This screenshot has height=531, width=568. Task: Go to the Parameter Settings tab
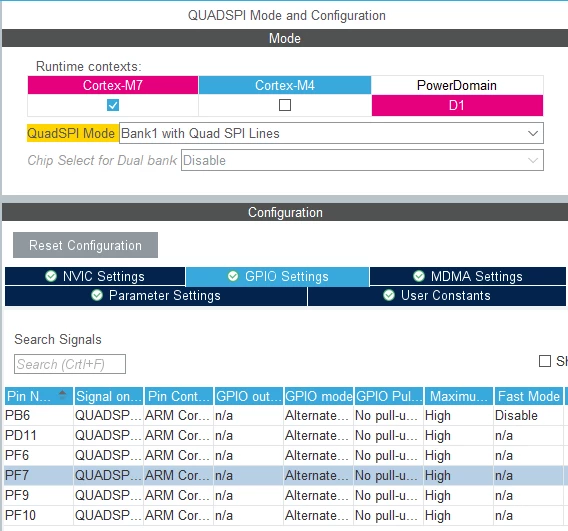[156, 296]
